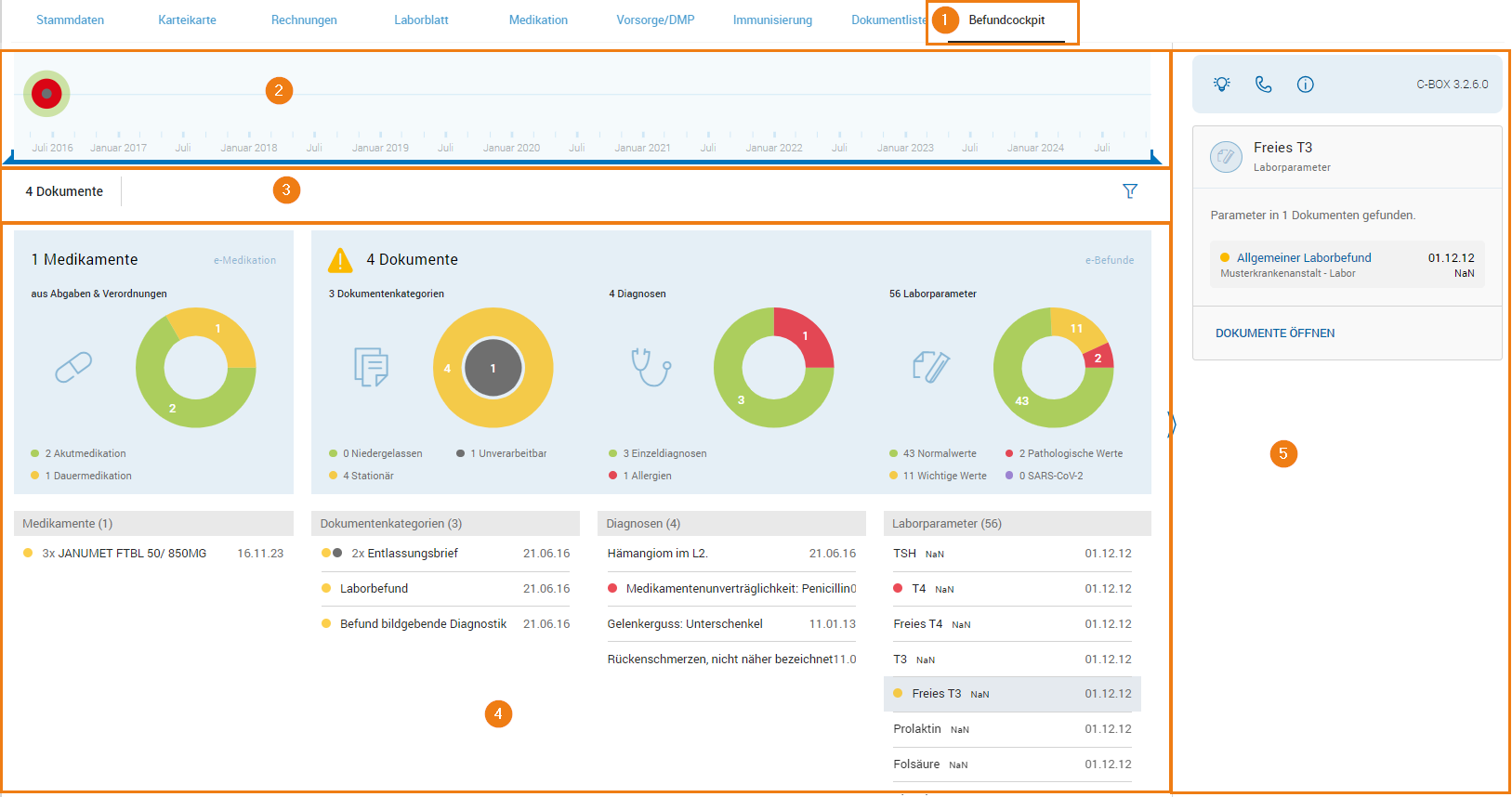This screenshot has height=797, width=1512.
Task: Click the yellow warning triangle icon
Action: 340,260
